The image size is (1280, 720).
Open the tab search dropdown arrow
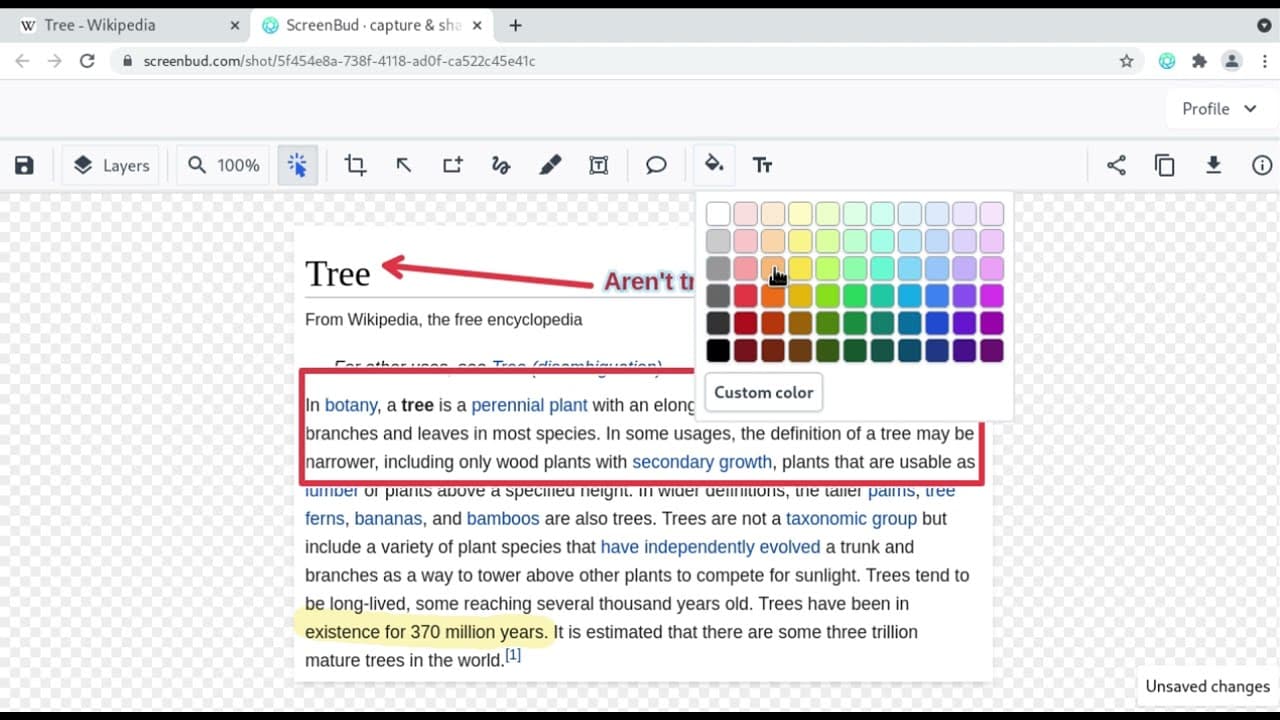point(1264,25)
